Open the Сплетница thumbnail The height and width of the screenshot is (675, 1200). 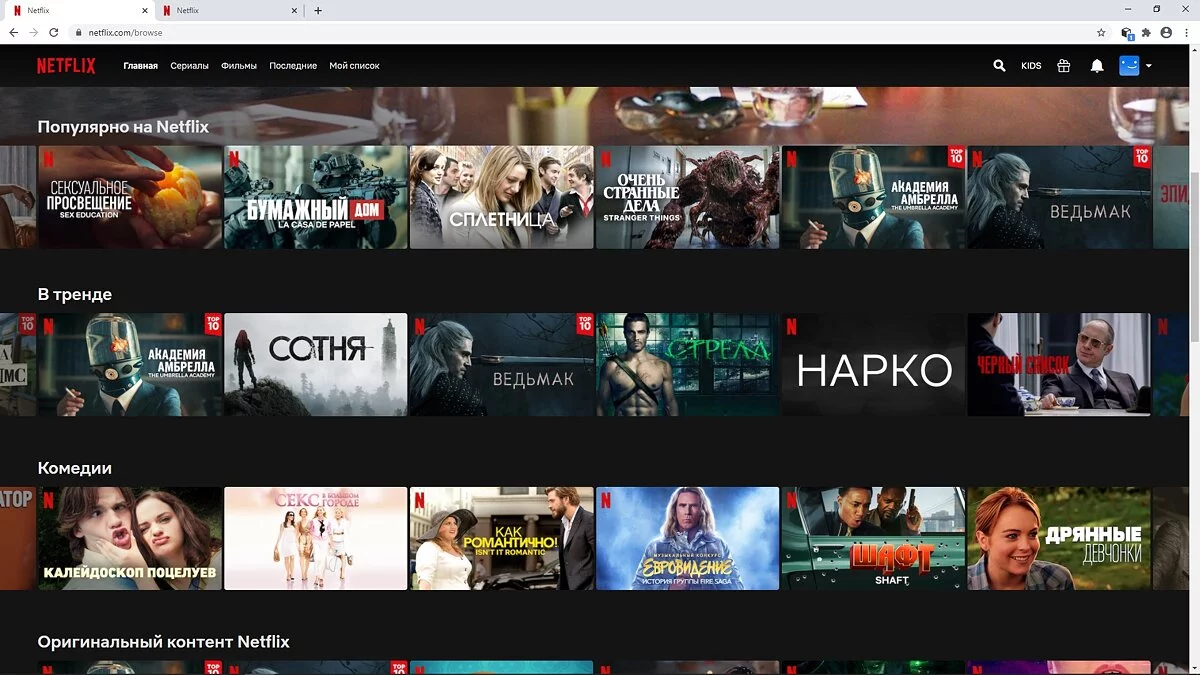click(502, 197)
